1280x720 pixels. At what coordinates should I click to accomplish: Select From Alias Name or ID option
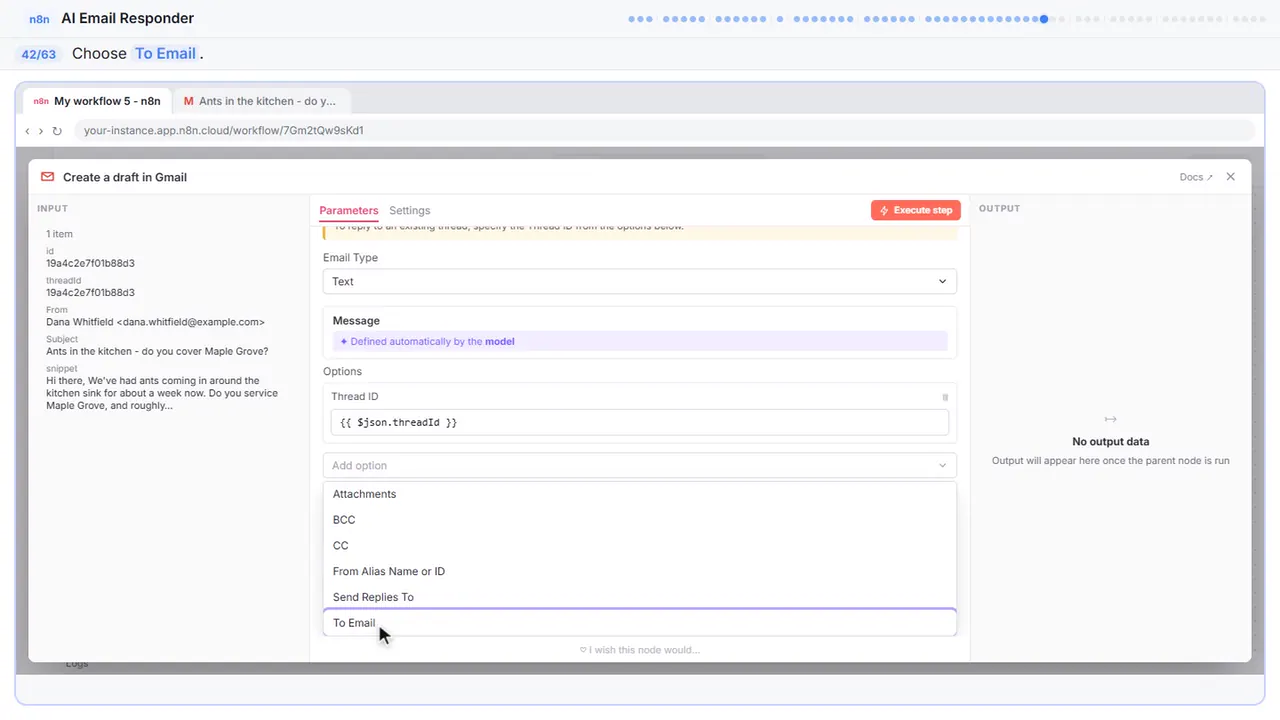pyautogui.click(x=640, y=572)
